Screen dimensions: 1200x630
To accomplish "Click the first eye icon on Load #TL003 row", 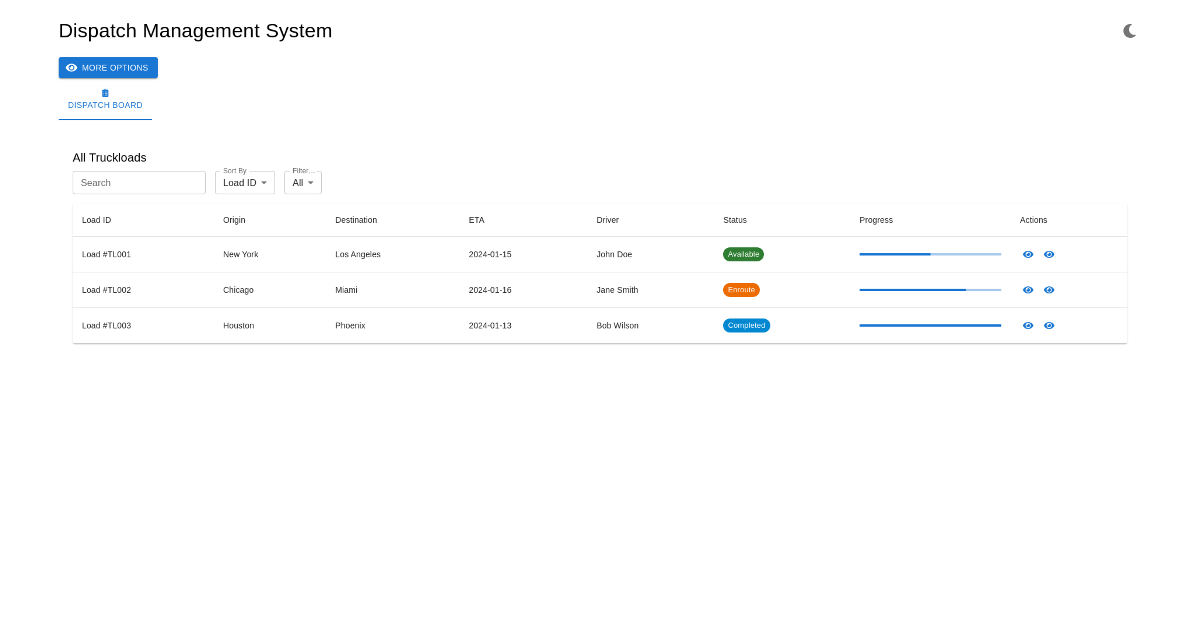I will [1028, 325].
